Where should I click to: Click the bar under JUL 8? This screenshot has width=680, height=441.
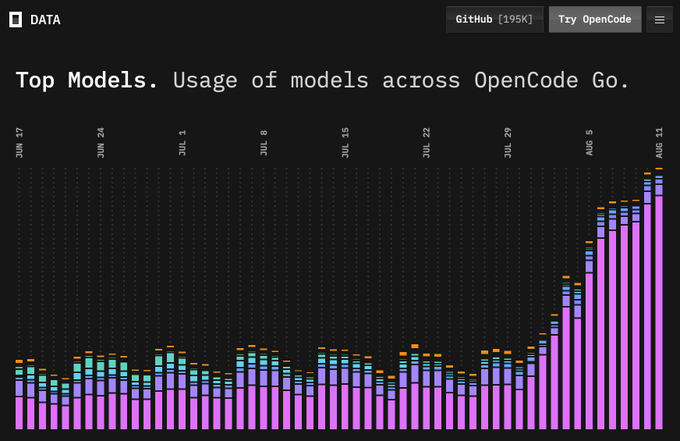(x=264, y=389)
